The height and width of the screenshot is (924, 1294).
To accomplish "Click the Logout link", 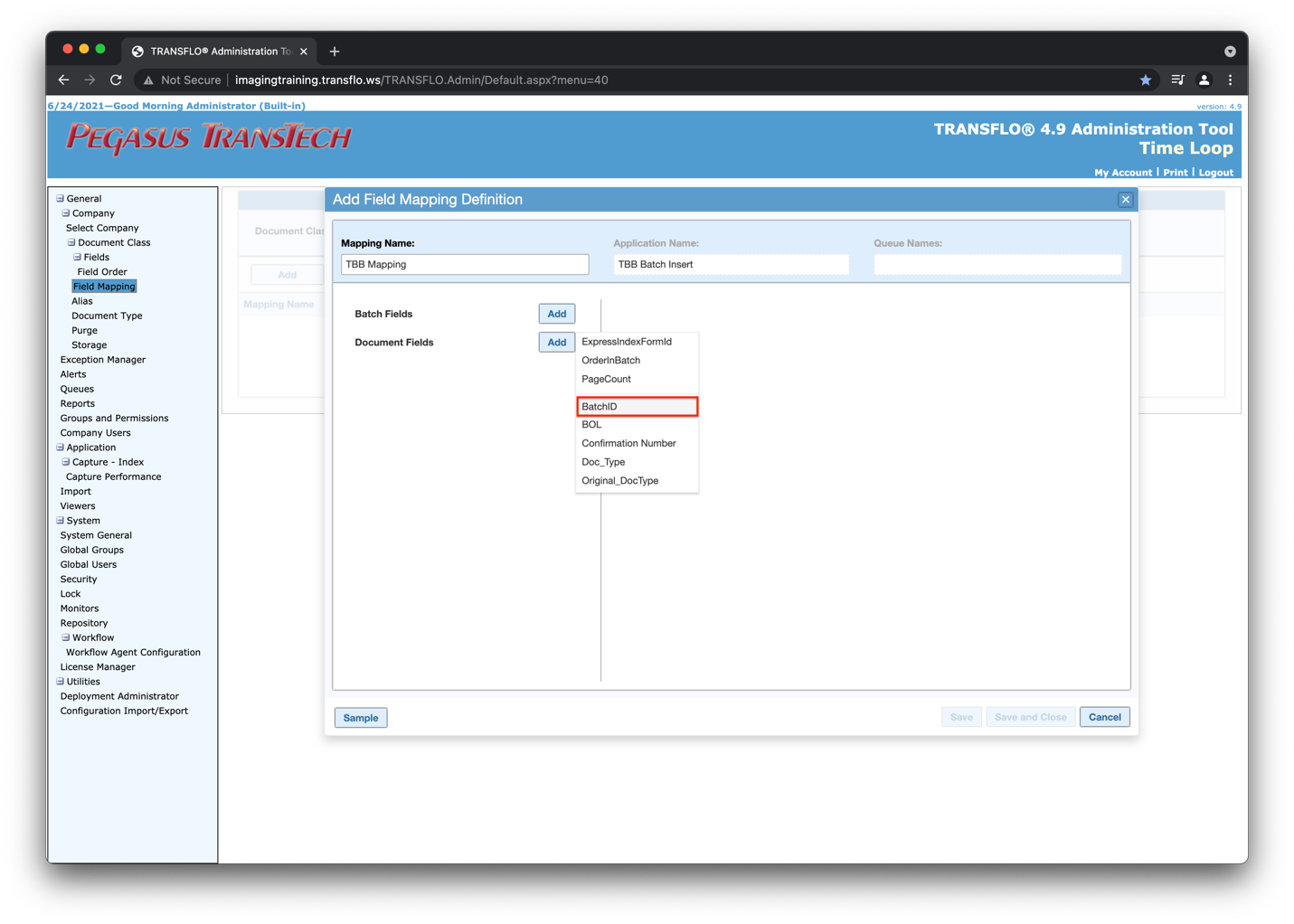I will [1215, 173].
